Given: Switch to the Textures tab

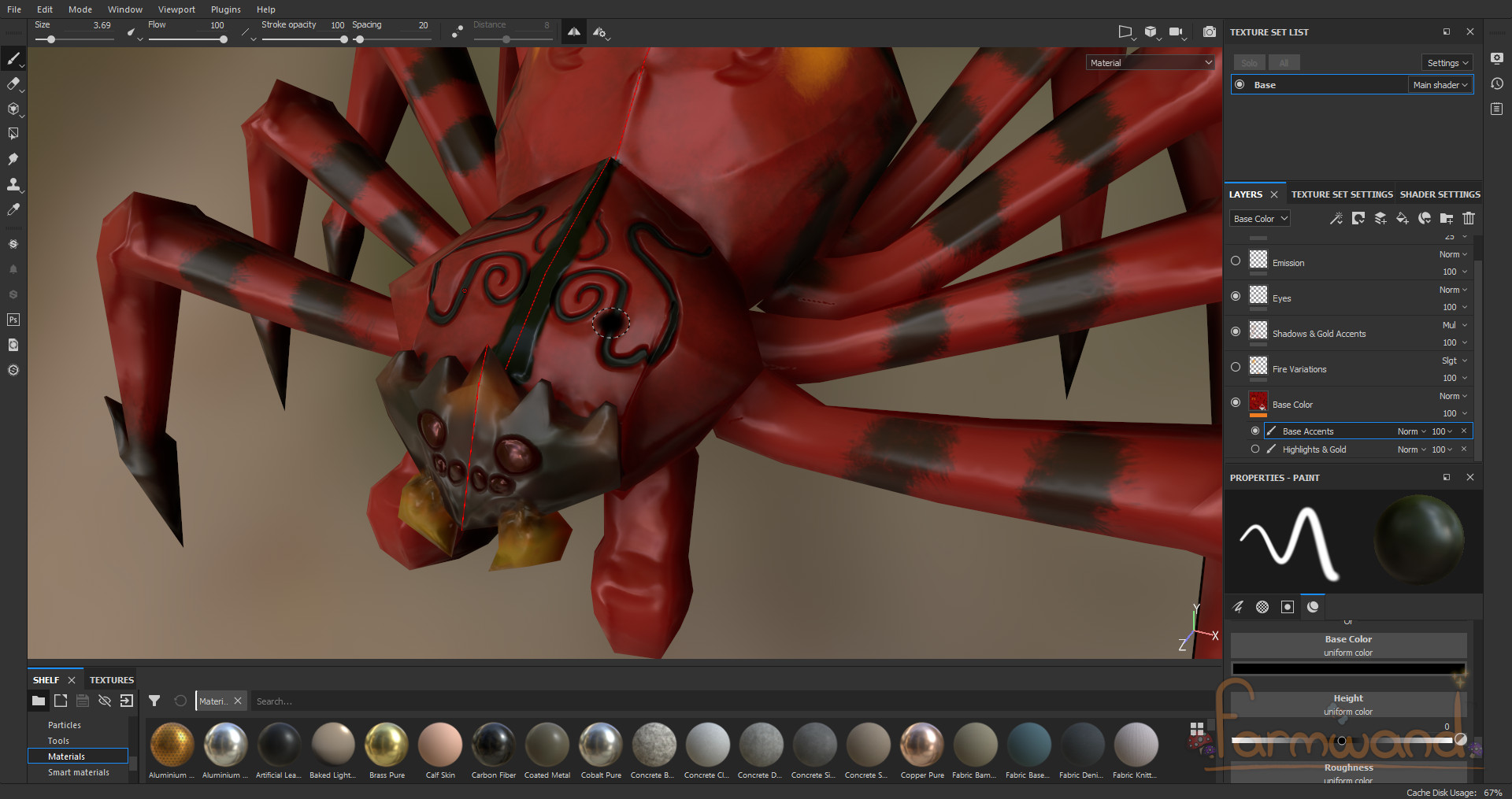Looking at the screenshot, I should click(112, 679).
